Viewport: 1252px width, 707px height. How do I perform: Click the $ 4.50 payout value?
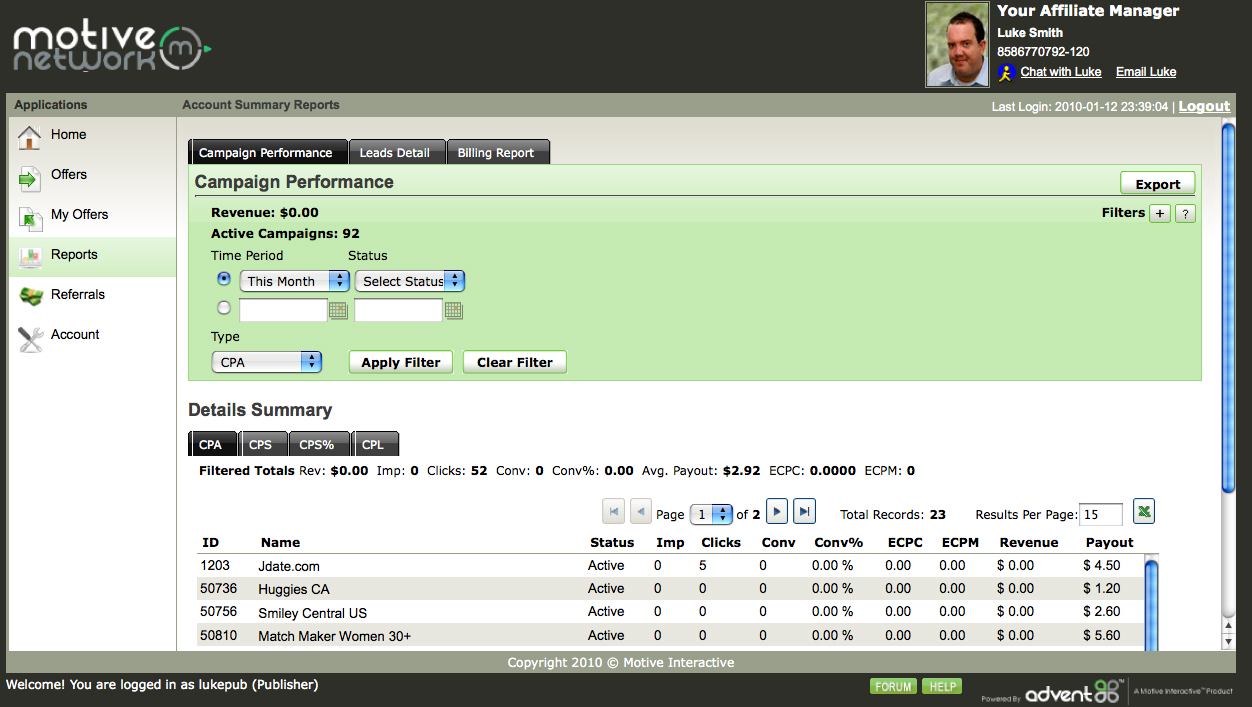click(x=1102, y=565)
